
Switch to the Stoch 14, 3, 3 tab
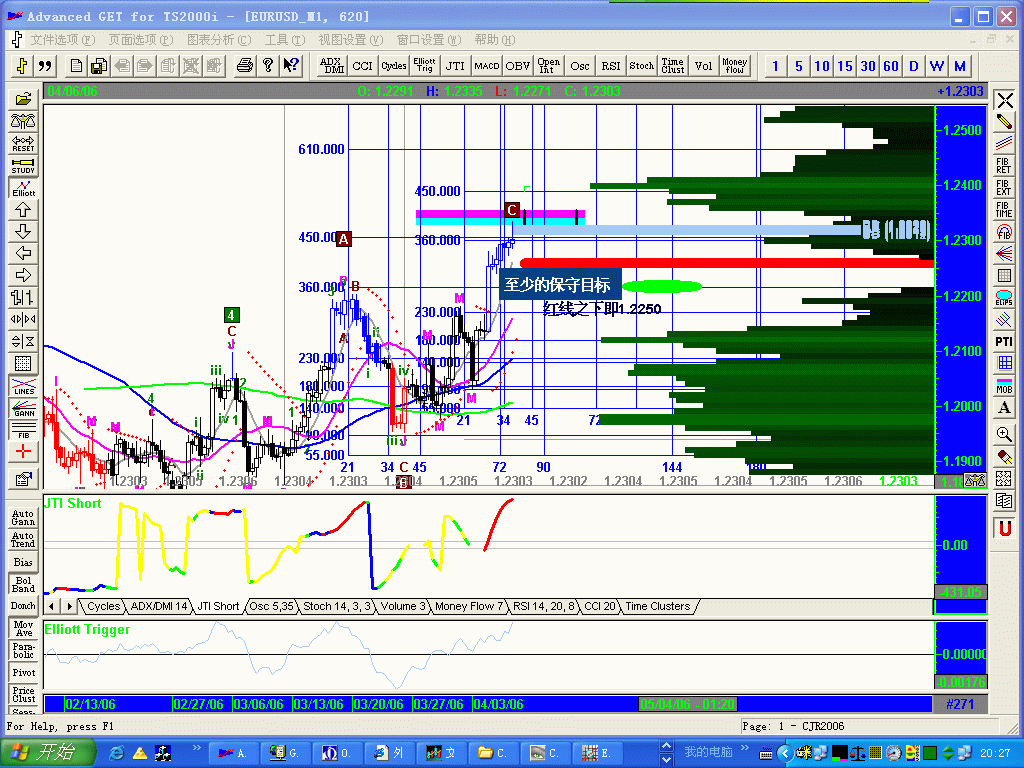tap(338, 606)
